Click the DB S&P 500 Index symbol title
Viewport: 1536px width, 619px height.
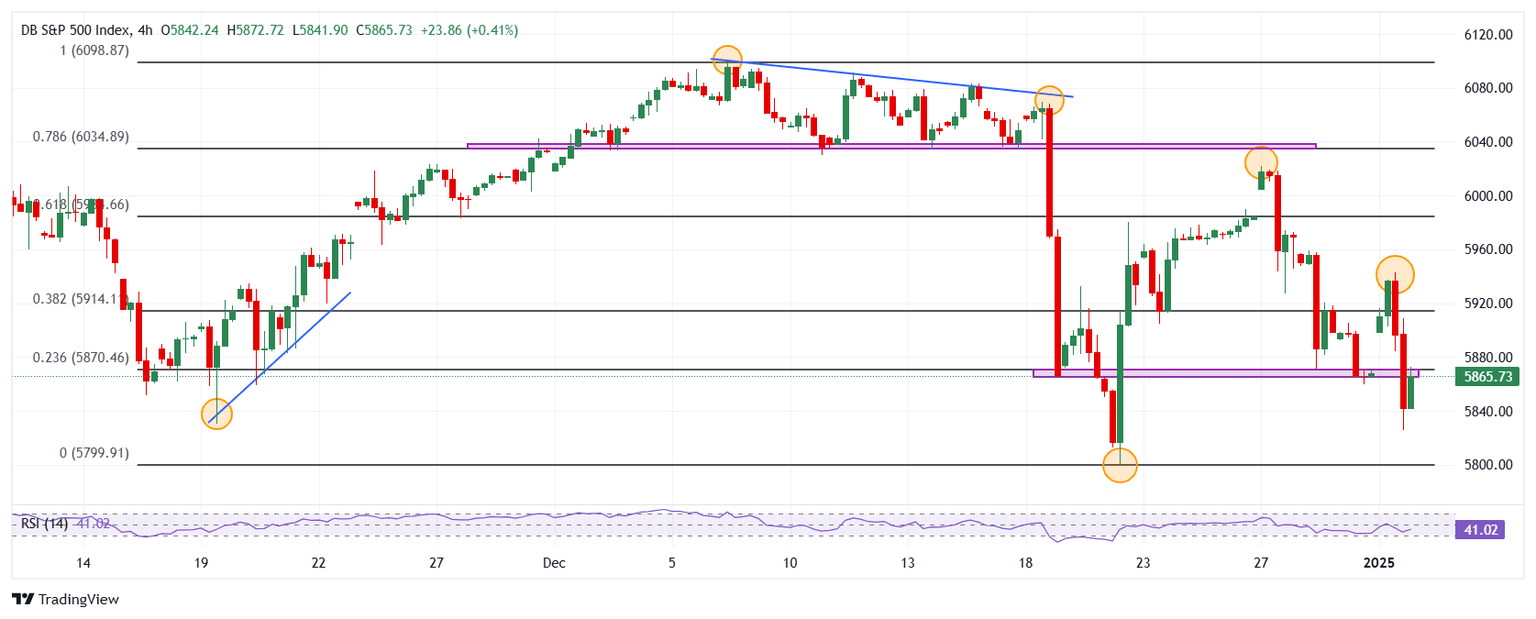click(x=75, y=31)
